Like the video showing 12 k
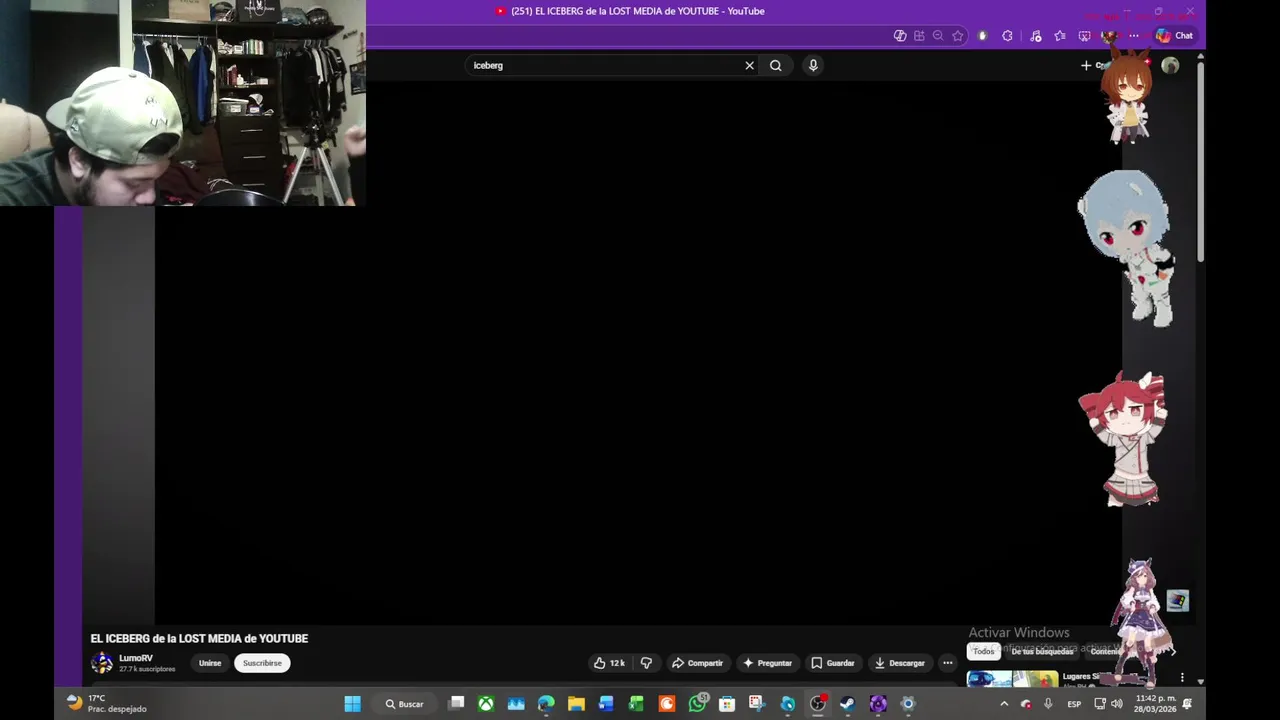 pyautogui.click(x=609, y=663)
